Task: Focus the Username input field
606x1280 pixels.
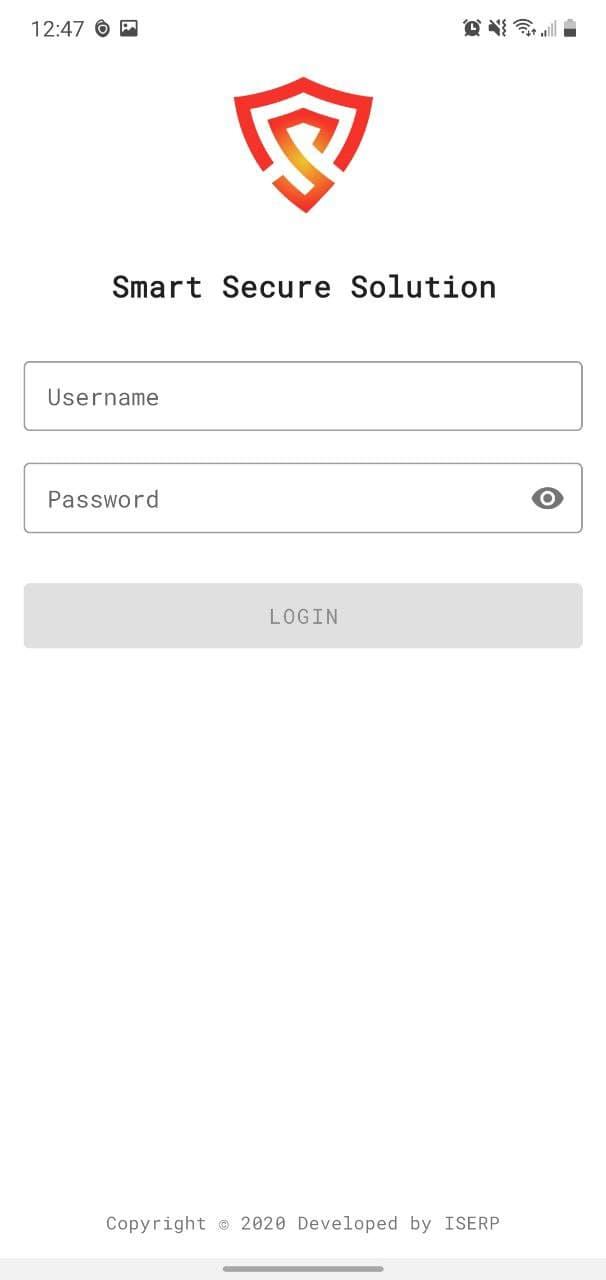Action: tap(303, 396)
